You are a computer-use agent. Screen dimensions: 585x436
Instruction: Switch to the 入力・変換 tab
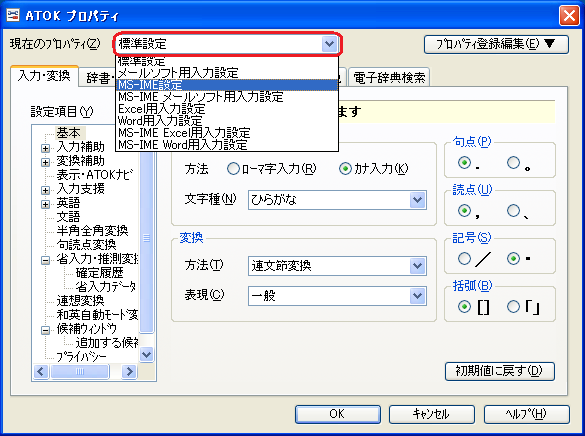[44, 76]
